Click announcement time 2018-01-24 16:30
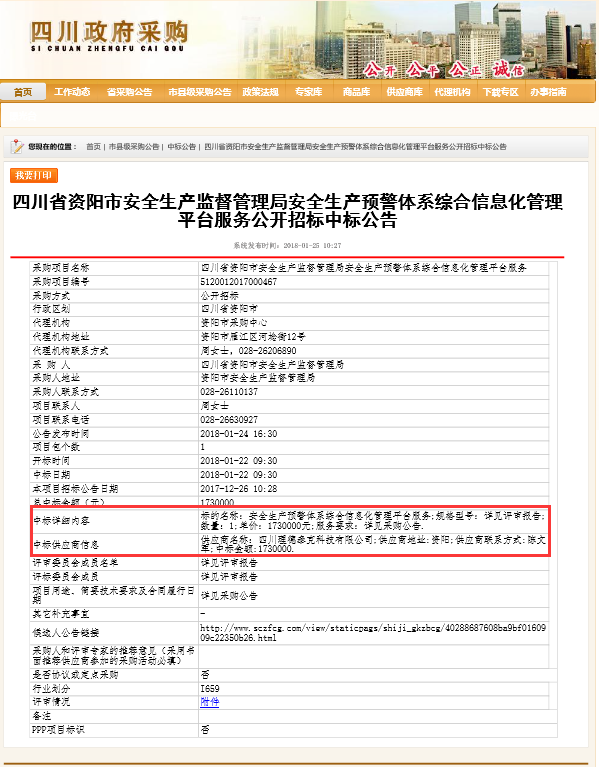The image size is (599, 767). [x=239, y=433]
